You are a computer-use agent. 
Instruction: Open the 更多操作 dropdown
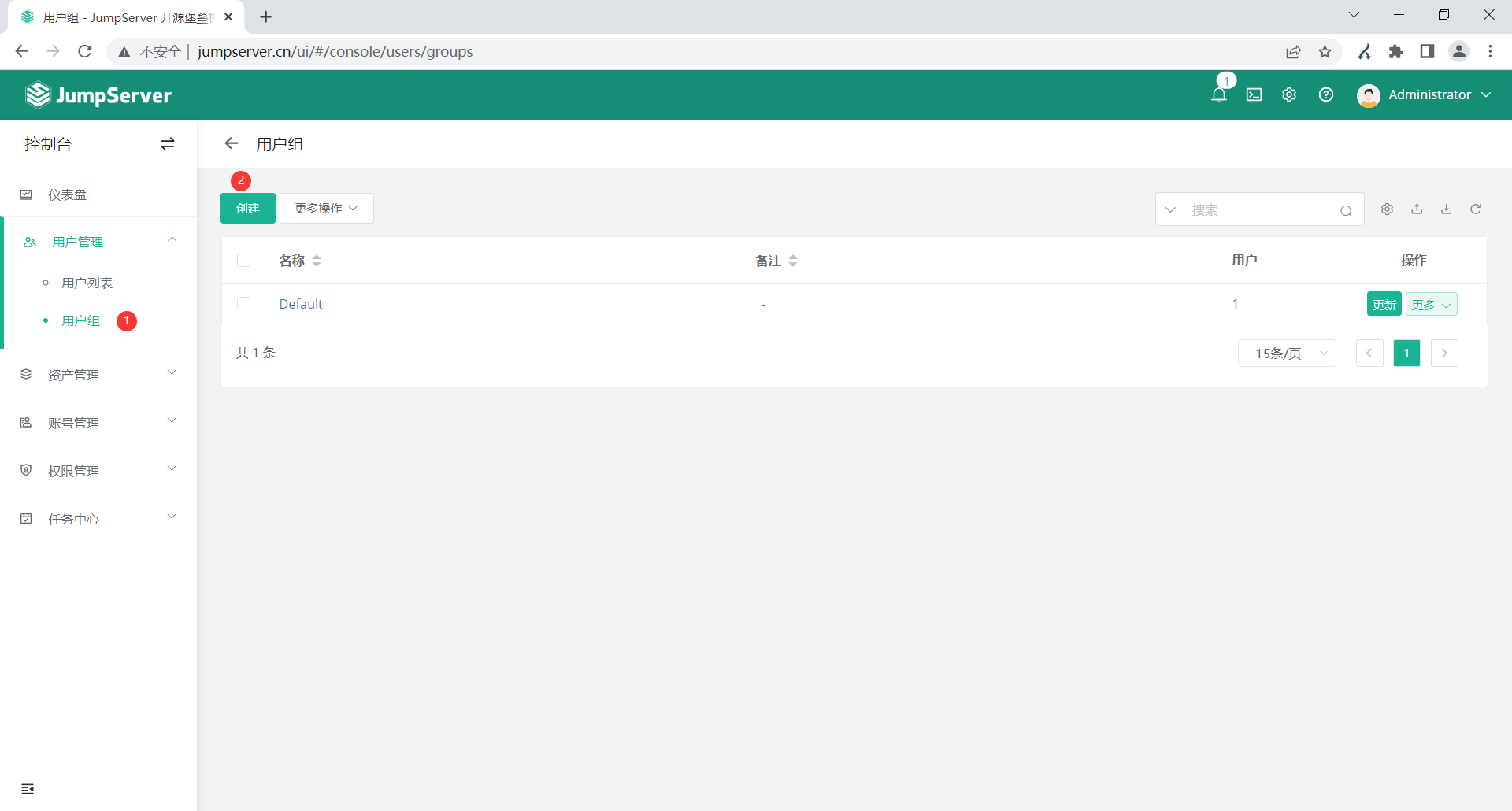(327, 209)
